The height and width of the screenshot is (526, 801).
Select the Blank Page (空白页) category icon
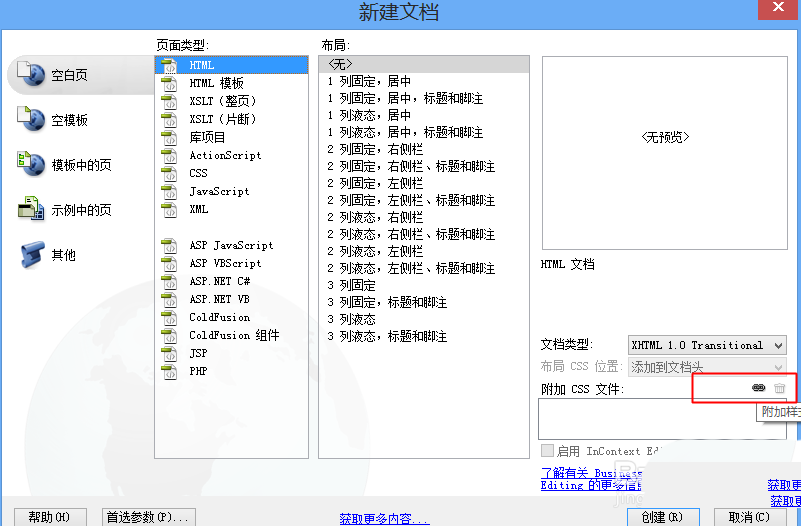32,75
